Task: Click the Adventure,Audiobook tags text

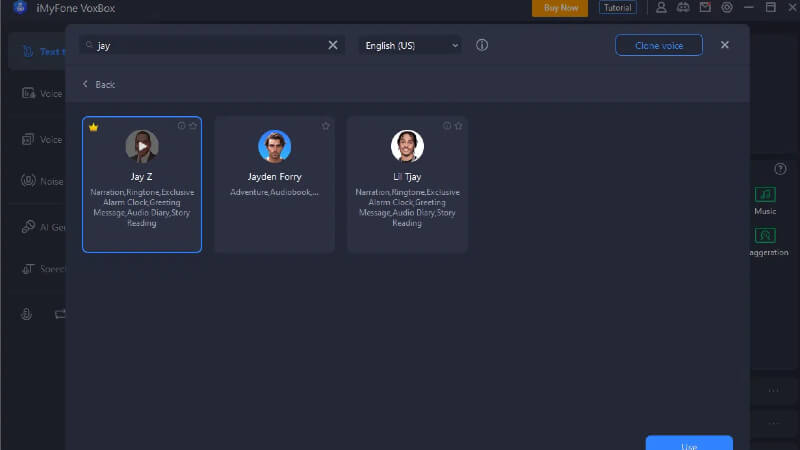Action: pos(274,192)
